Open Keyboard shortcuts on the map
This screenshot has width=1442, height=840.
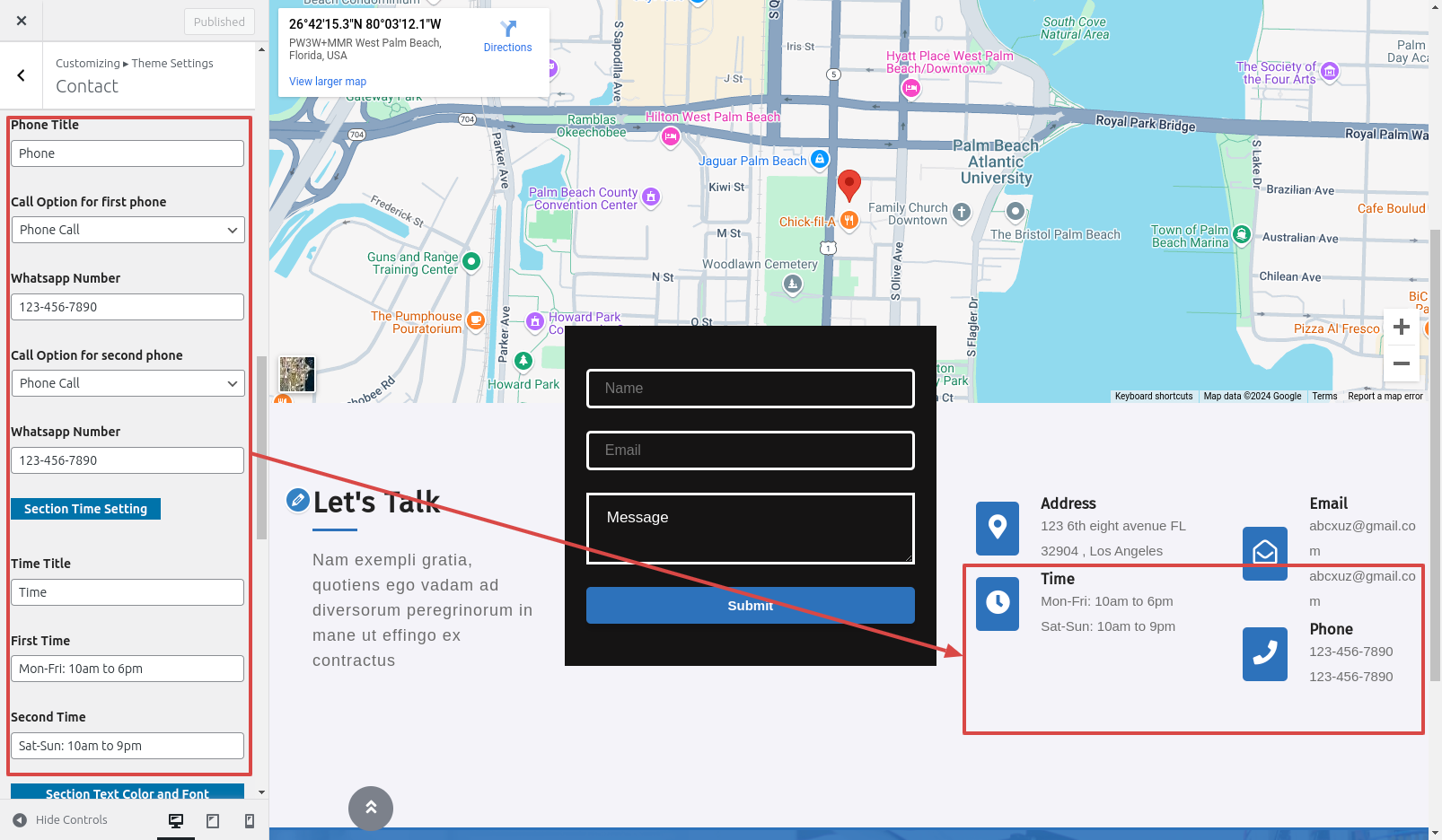(x=1154, y=396)
